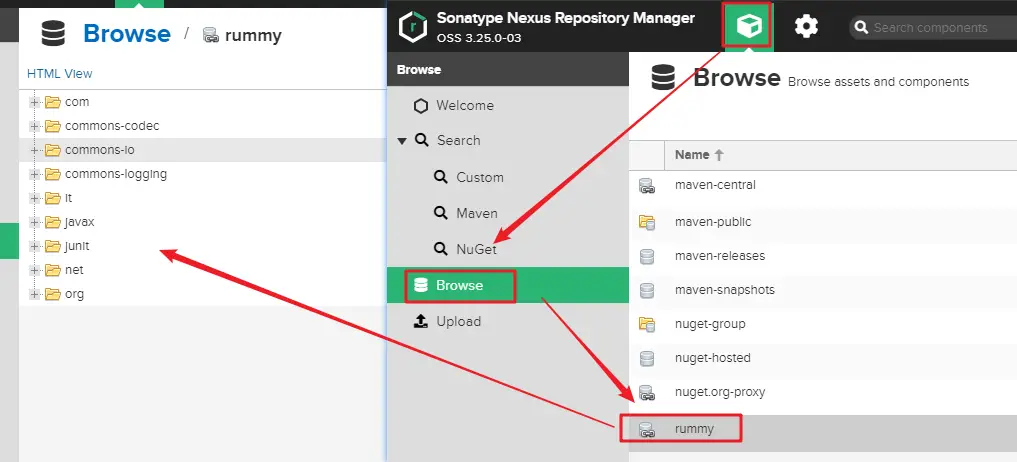Image resolution: width=1017 pixels, height=462 pixels.
Task: Open the maven-central repository row
Action: click(x=823, y=186)
